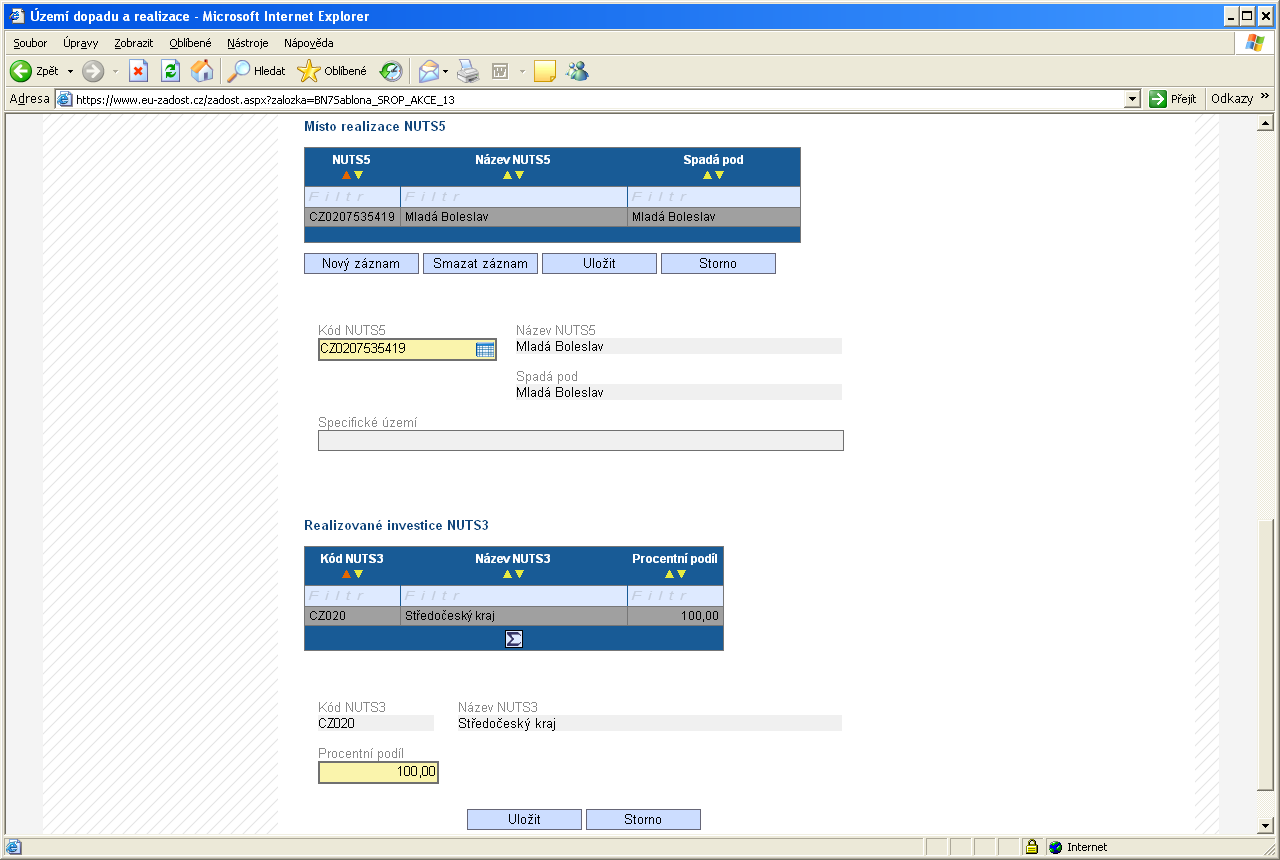Image resolution: width=1280 pixels, height=860 pixels.
Task: Expand the Forward button history dropdown
Action: [115, 71]
